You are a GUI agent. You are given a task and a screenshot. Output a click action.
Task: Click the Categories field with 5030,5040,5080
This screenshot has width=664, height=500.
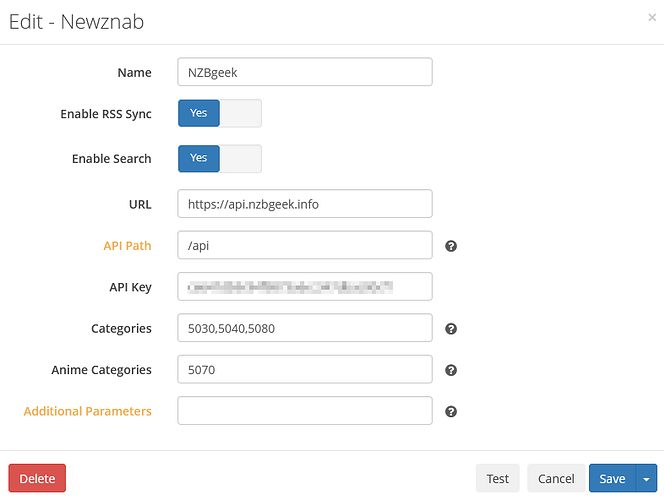[304, 328]
